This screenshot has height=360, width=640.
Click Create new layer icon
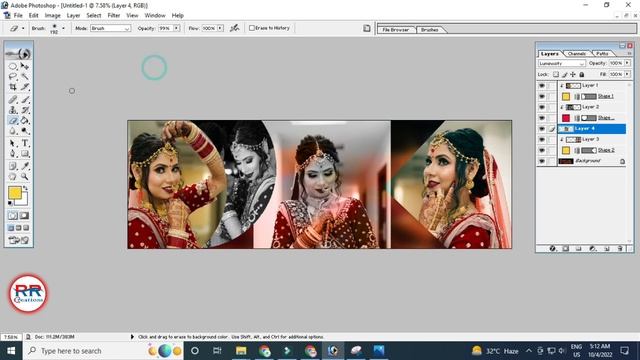point(607,248)
